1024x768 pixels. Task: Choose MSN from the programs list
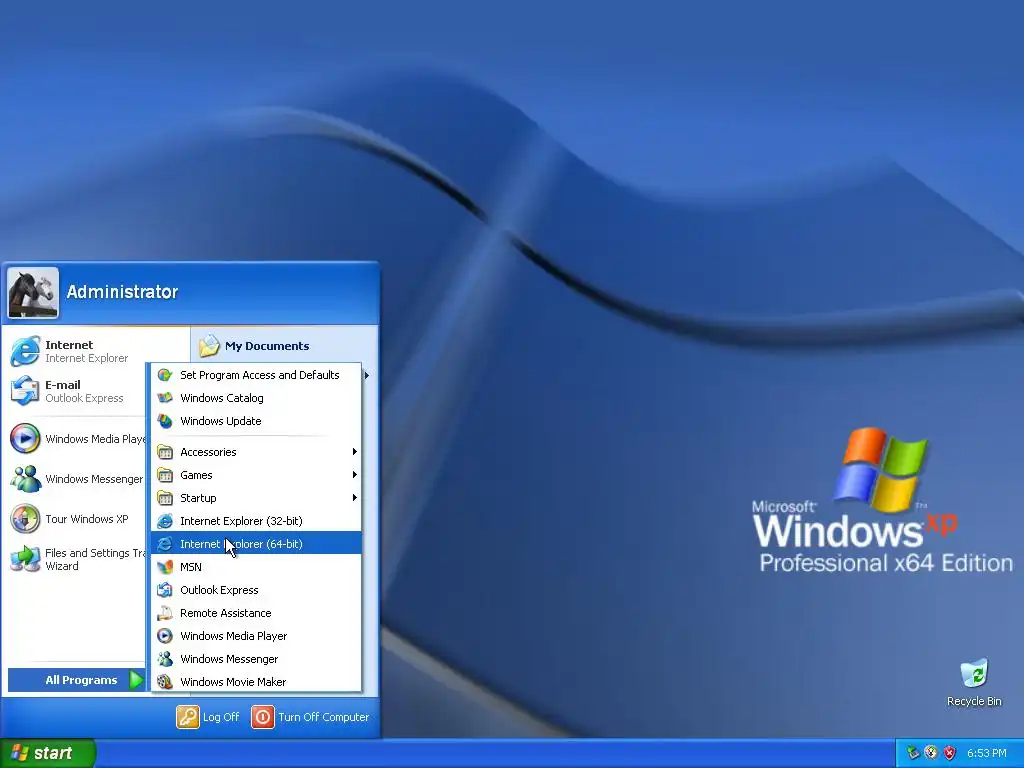tap(256, 567)
